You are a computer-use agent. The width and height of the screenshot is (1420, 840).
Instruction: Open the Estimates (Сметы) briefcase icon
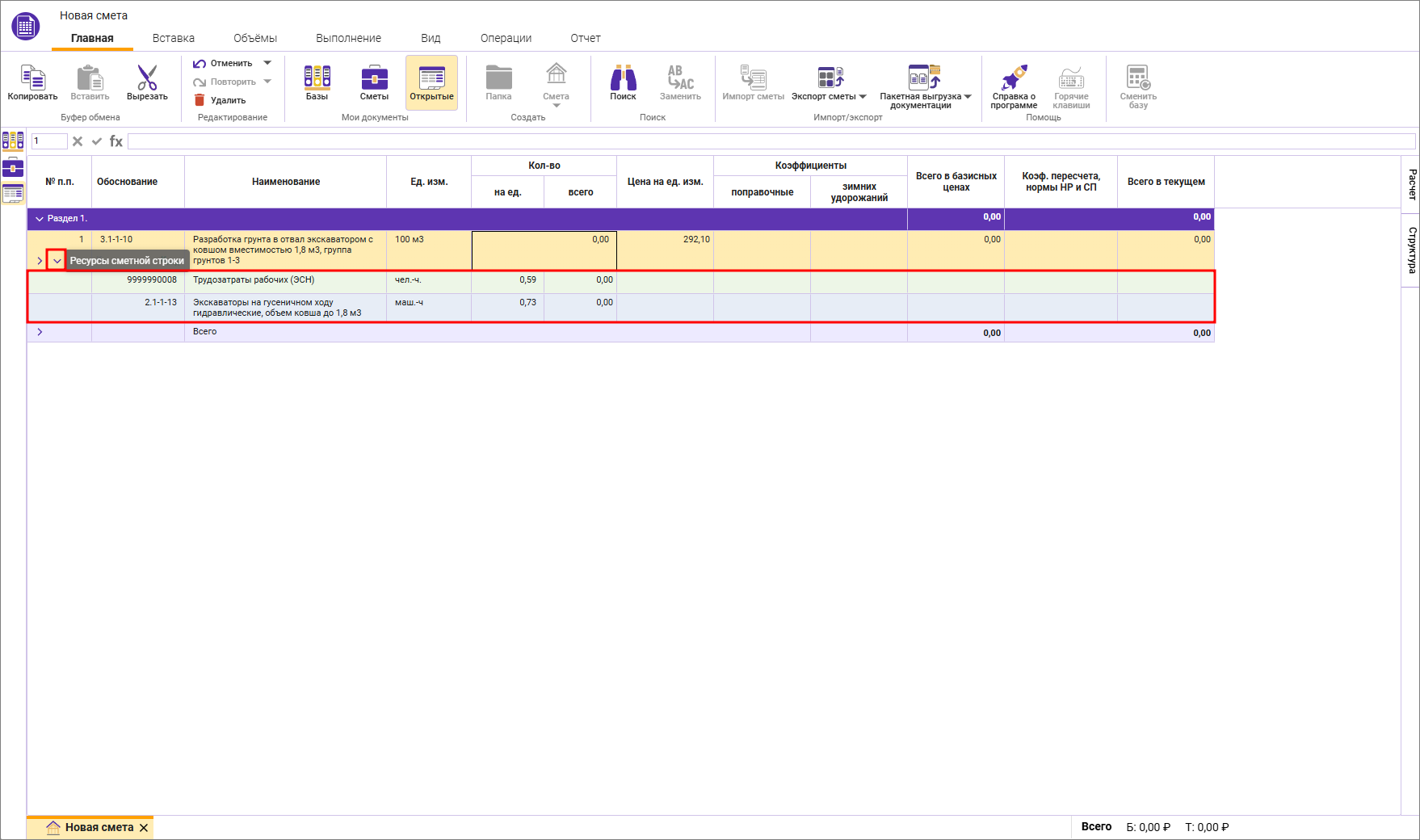click(374, 78)
